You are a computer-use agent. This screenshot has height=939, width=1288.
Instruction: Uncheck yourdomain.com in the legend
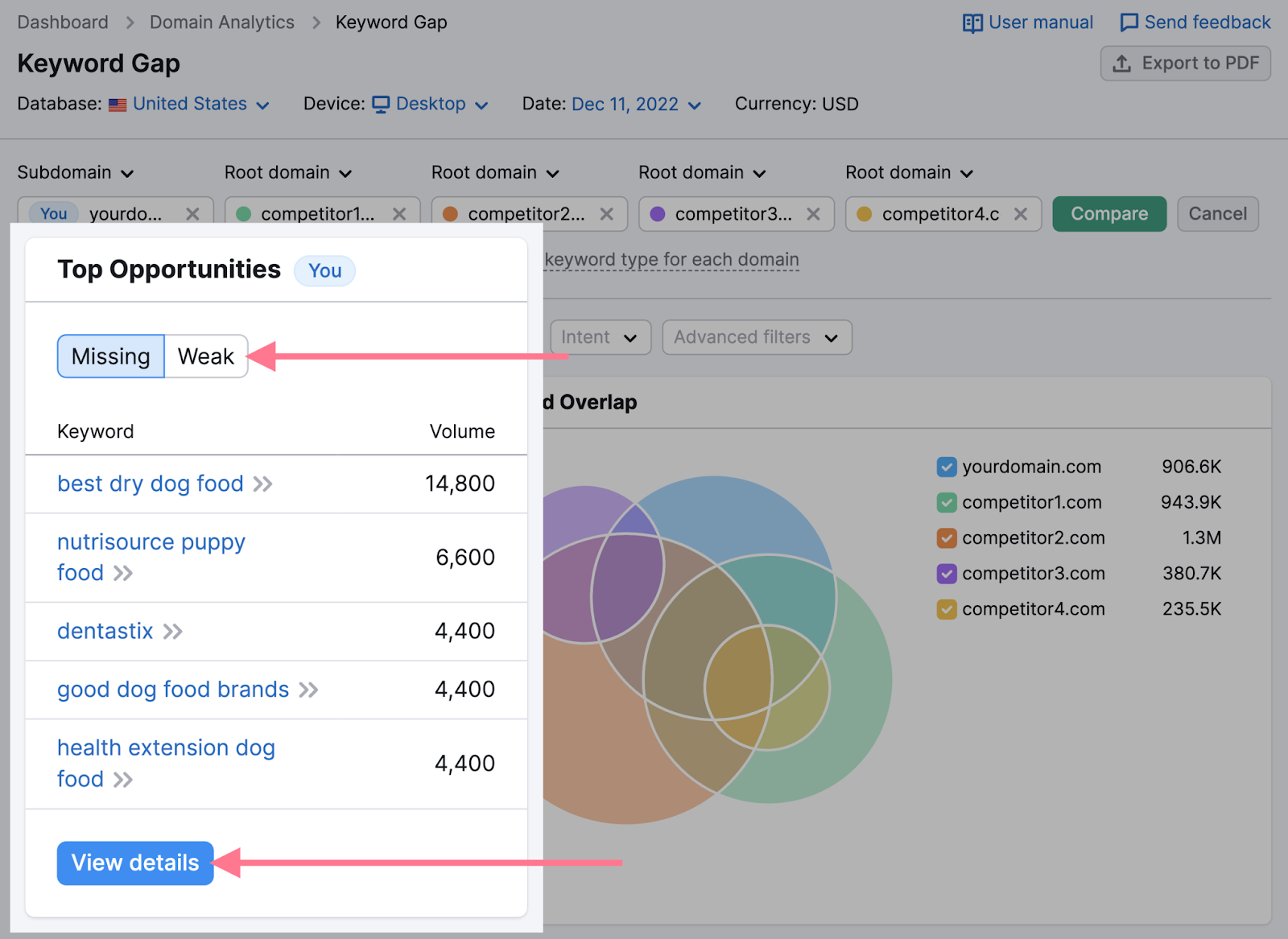coord(946,467)
